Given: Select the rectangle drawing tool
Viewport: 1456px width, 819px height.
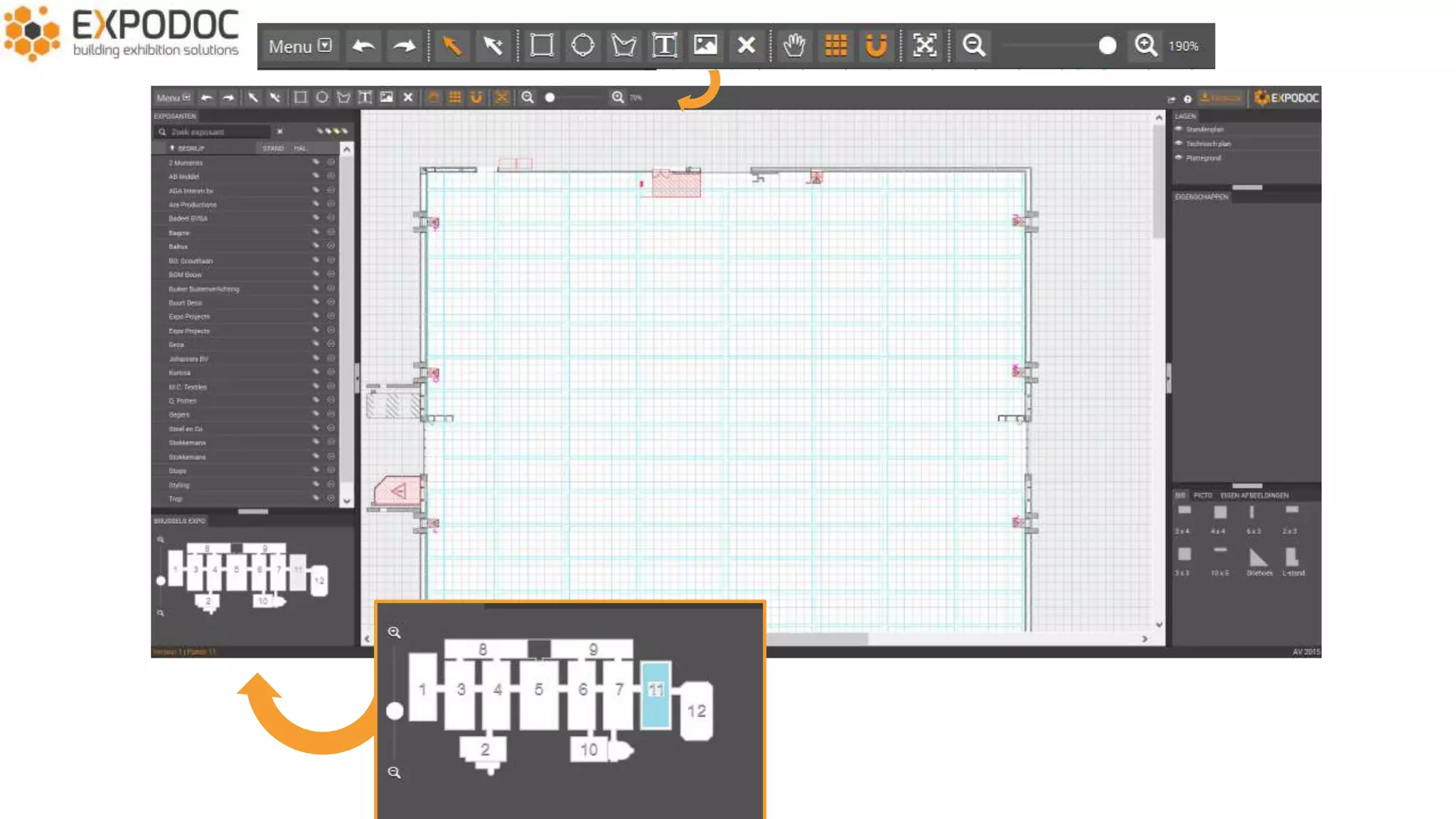Looking at the screenshot, I should click(x=542, y=45).
